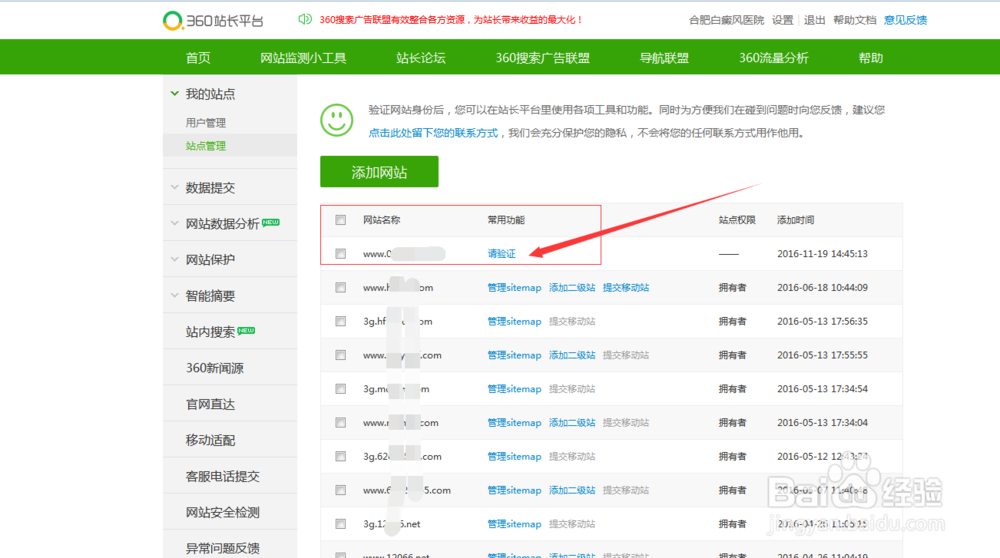Expand the 网站数据分析 sidebar section
1000x558 pixels.
(224, 224)
